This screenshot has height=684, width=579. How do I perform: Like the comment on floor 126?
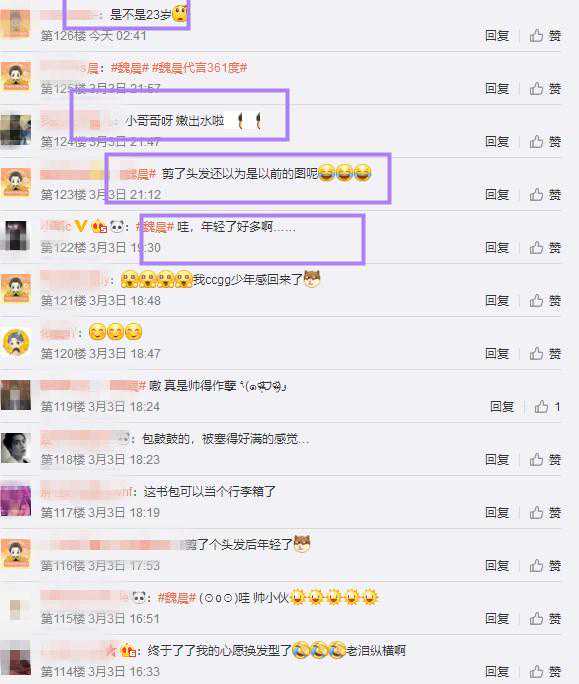point(545,36)
